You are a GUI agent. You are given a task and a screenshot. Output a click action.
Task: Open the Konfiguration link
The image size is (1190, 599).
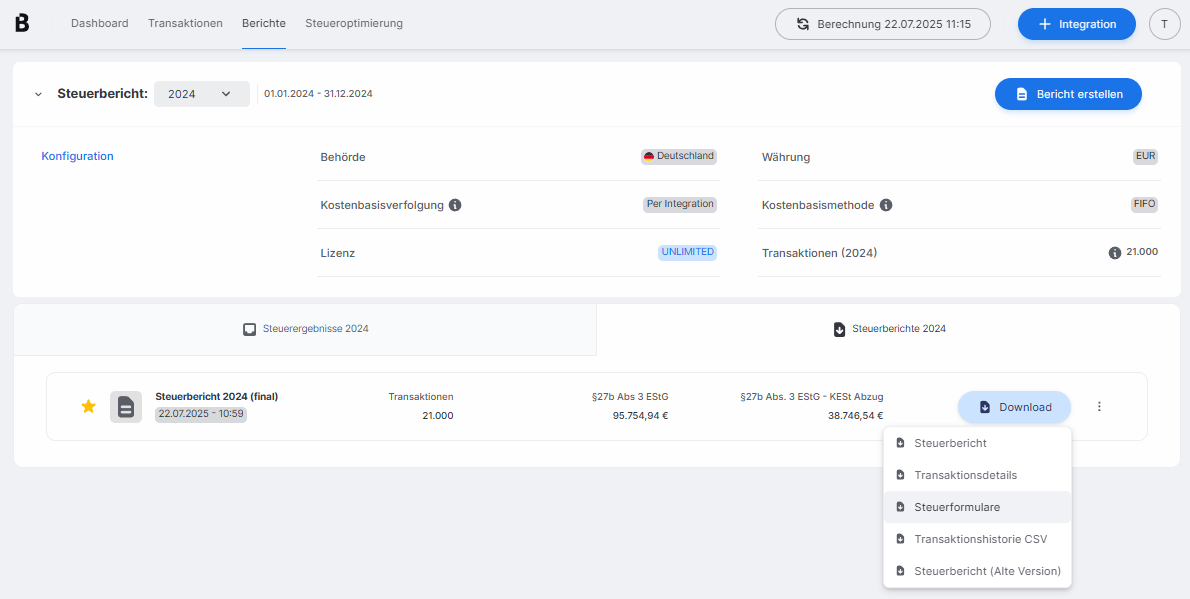click(77, 156)
